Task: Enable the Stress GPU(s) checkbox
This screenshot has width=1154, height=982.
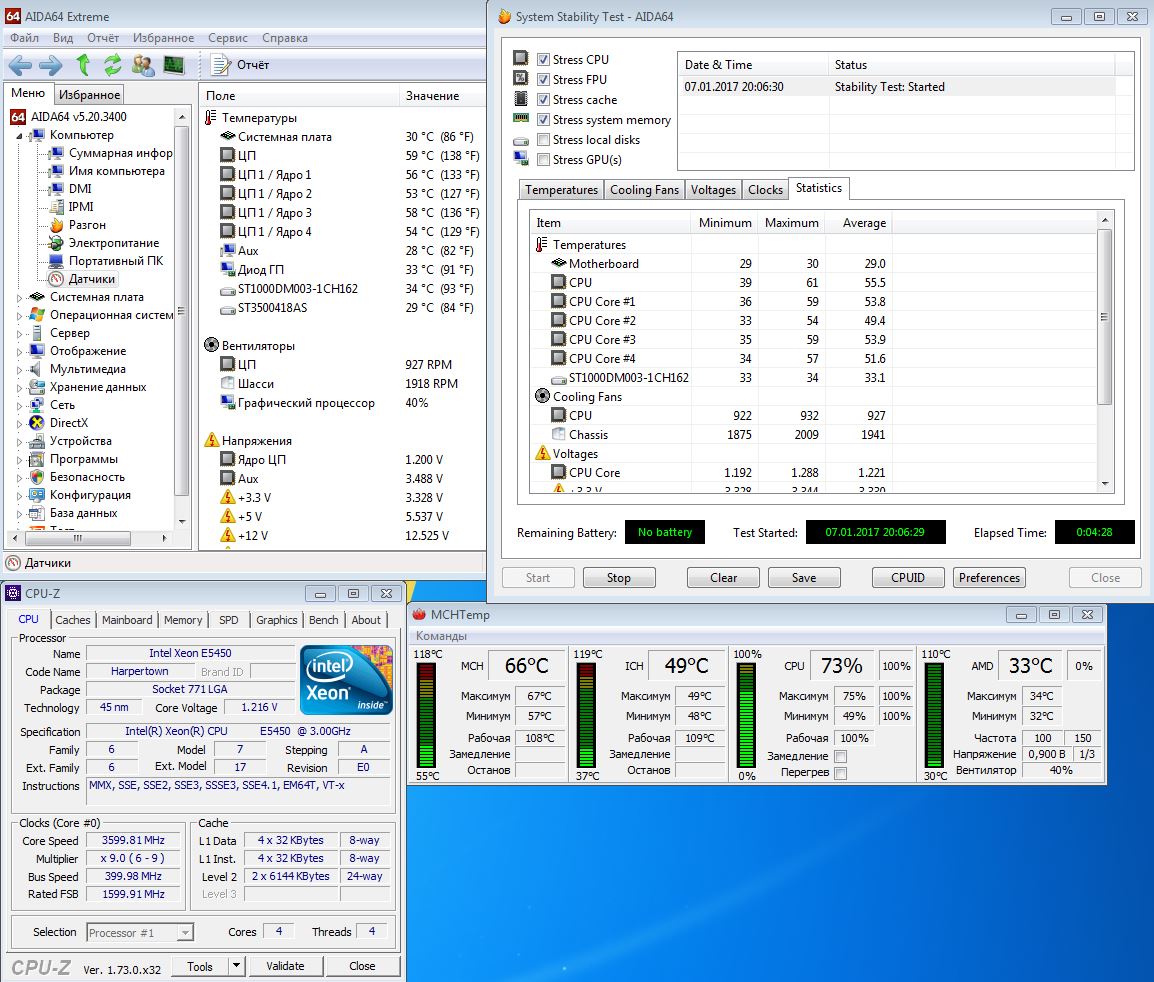Action: [x=543, y=160]
